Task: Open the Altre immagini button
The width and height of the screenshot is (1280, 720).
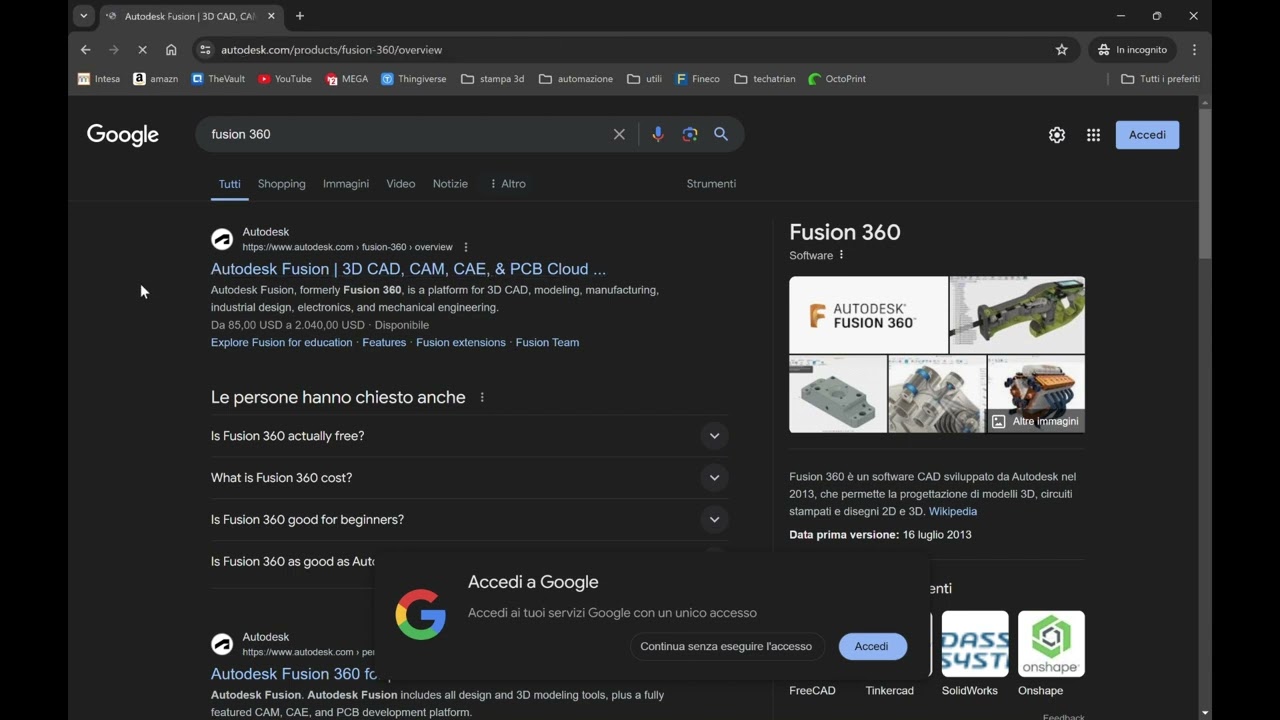Action: click(1036, 421)
